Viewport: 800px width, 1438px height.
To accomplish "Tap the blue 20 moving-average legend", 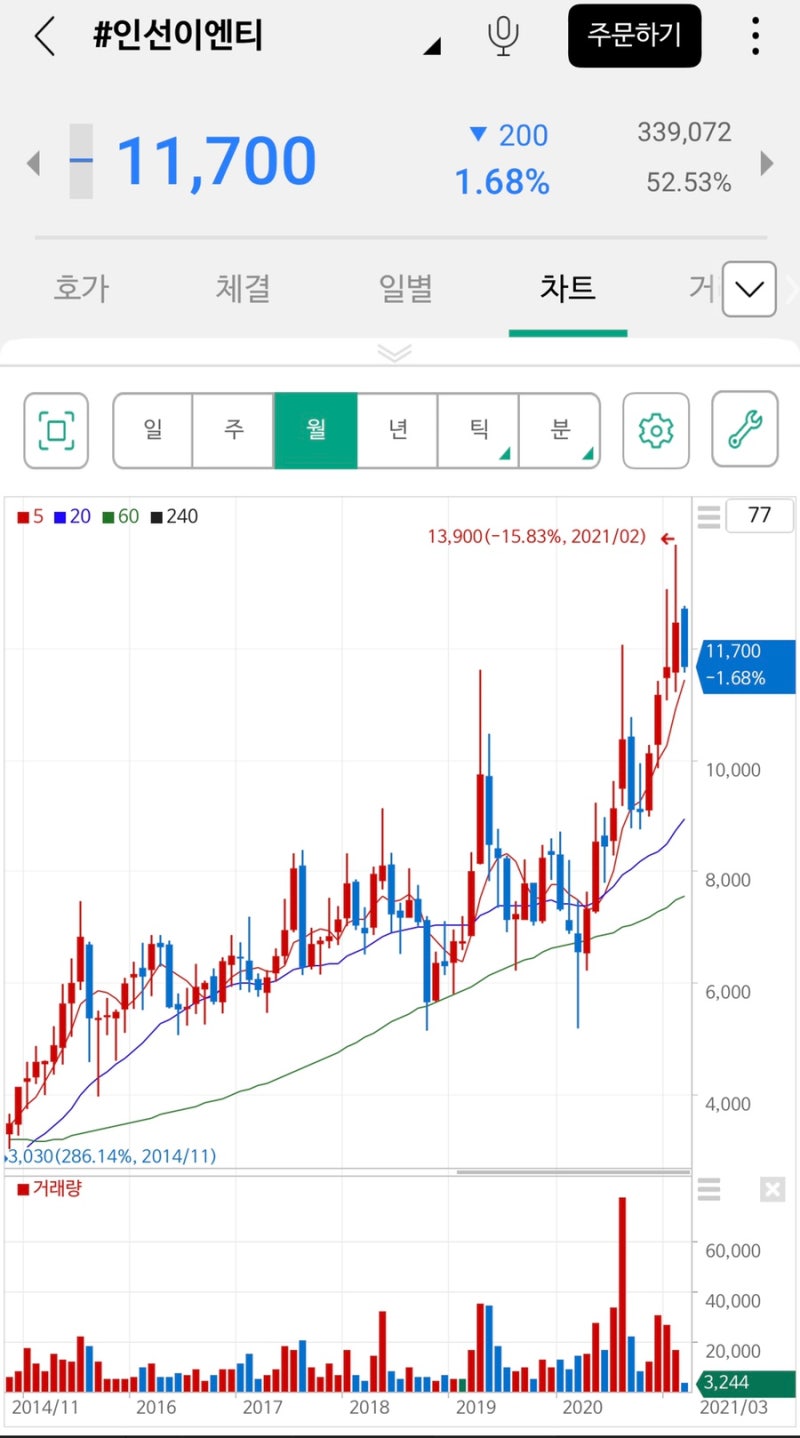I will click(x=72, y=517).
